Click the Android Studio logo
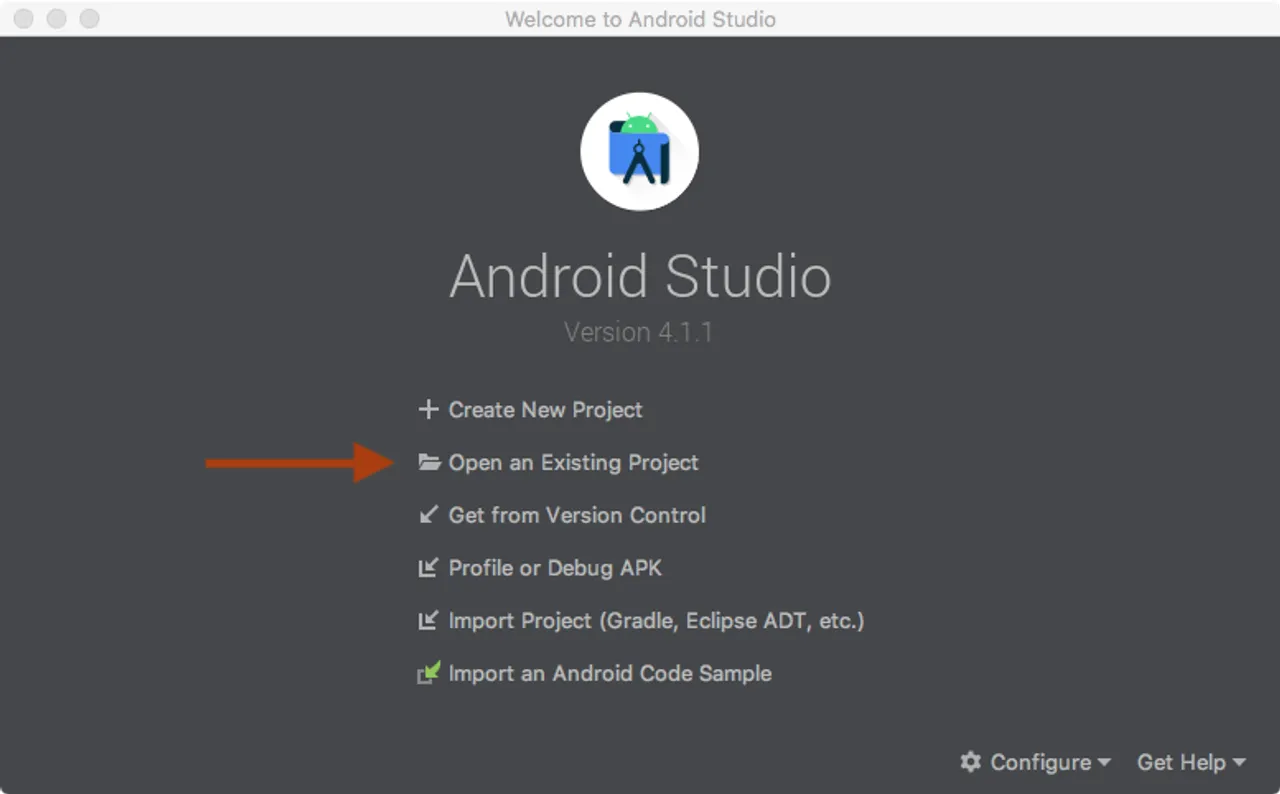The image size is (1280, 794). tap(639, 150)
